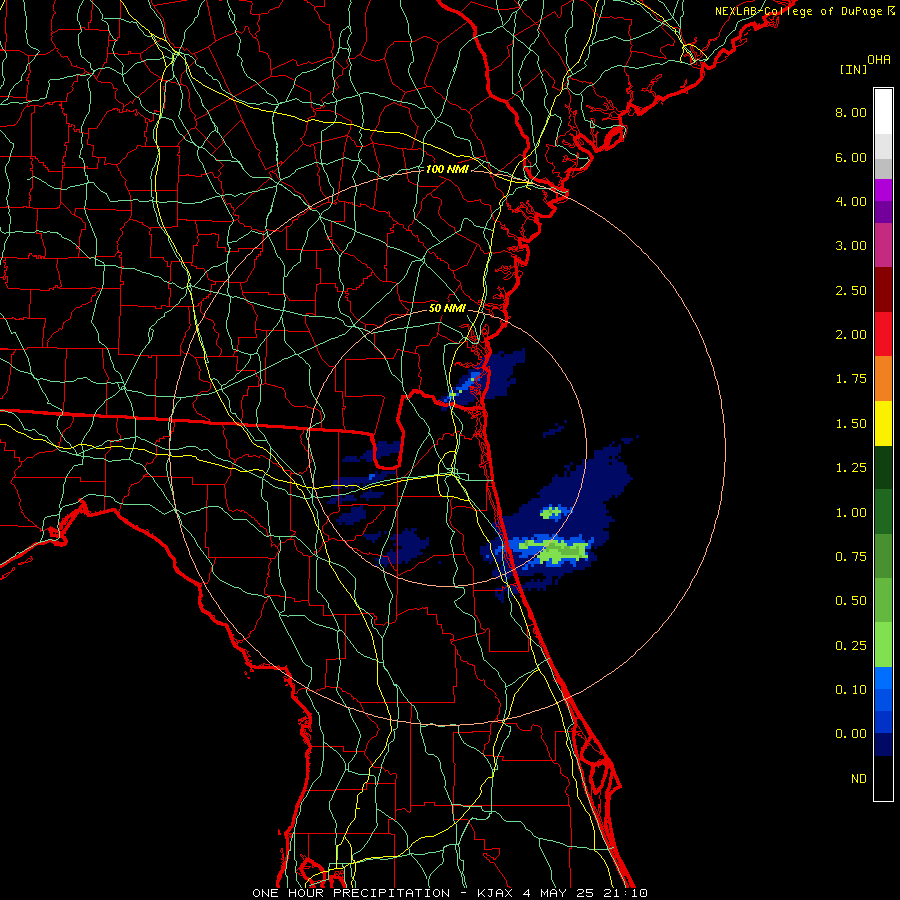Select the 0.50 legend value
Viewport: 900px width, 900px height.
click(851, 601)
